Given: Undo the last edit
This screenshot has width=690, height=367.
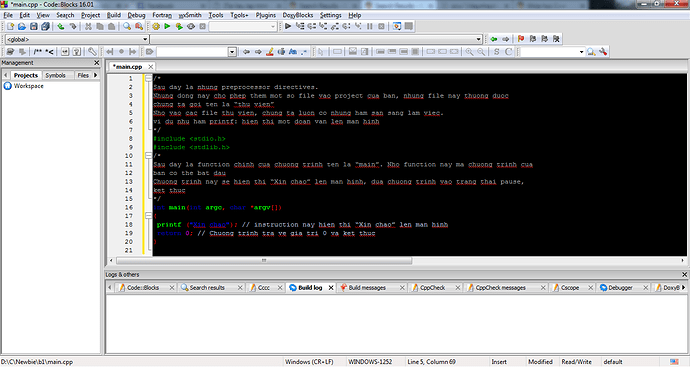Looking at the screenshot, I should coord(61,26).
